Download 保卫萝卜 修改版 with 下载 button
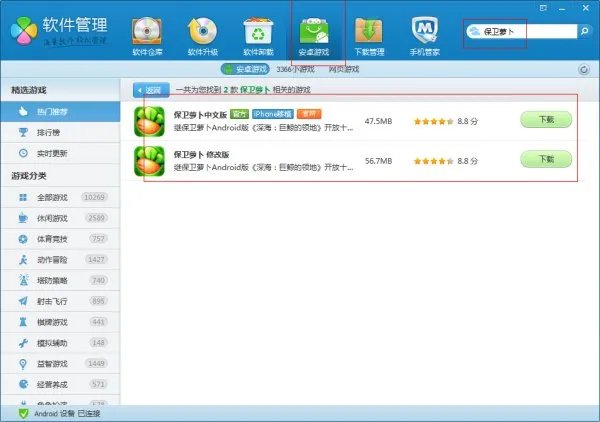 (546, 159)
